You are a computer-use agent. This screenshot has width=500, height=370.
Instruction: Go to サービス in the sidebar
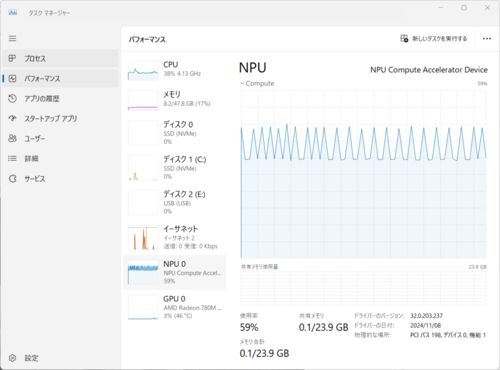pyautogui.click(x=61, y=179)
